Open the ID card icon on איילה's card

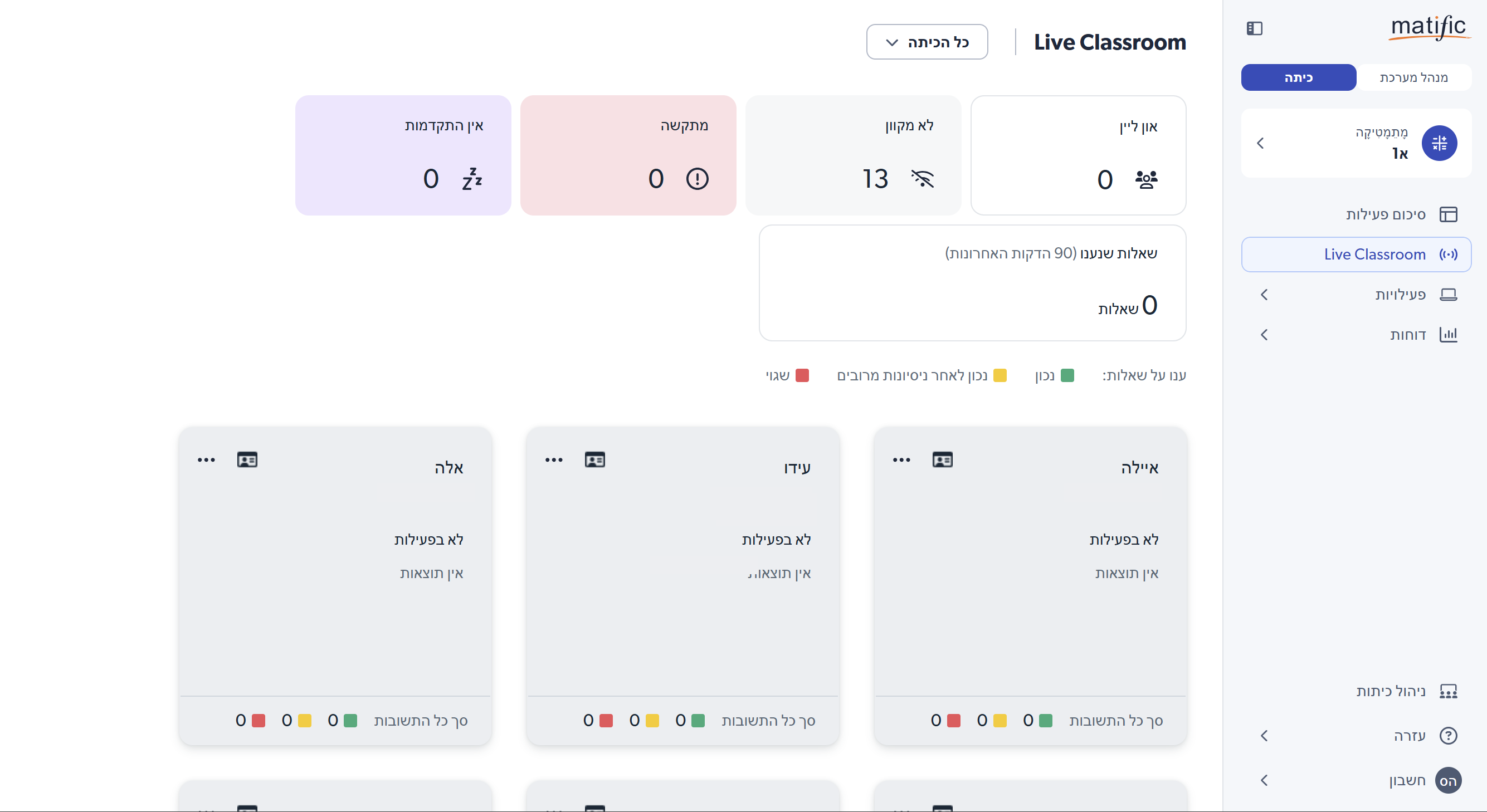[x=942, y=460]
